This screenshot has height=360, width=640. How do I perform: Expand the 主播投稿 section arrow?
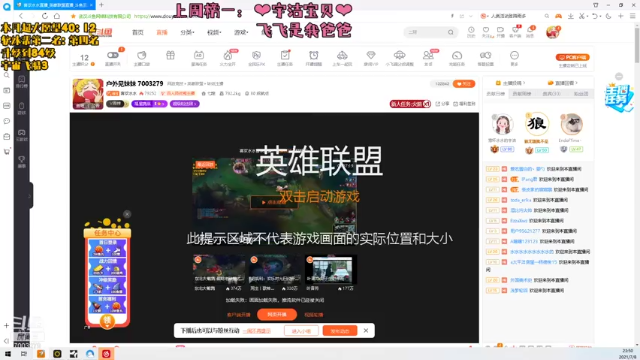click(524, 83)
